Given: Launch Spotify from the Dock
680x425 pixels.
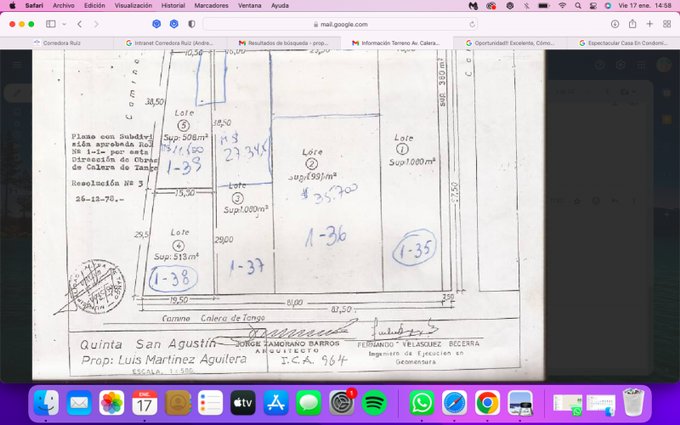Looking at the screenshot, I should (x=374, y=403).
